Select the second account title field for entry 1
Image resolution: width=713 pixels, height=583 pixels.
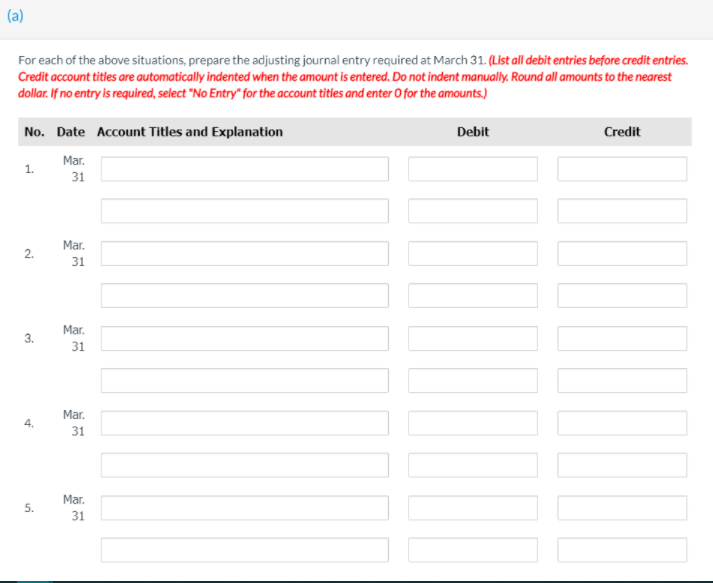tap(245, 211)
